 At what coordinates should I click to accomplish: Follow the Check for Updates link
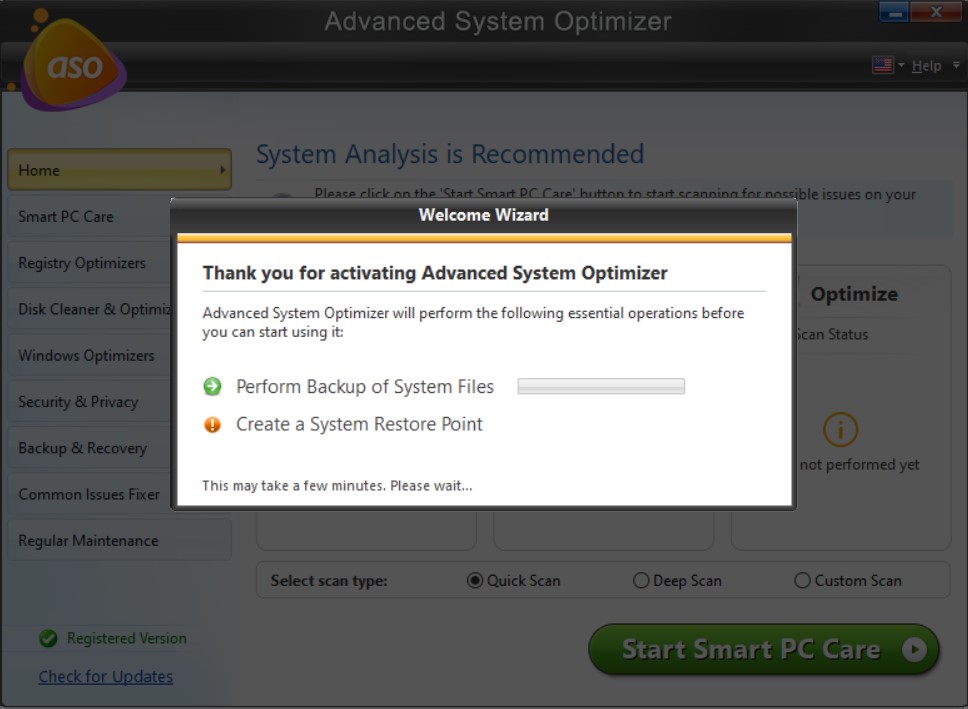[106, 677]
